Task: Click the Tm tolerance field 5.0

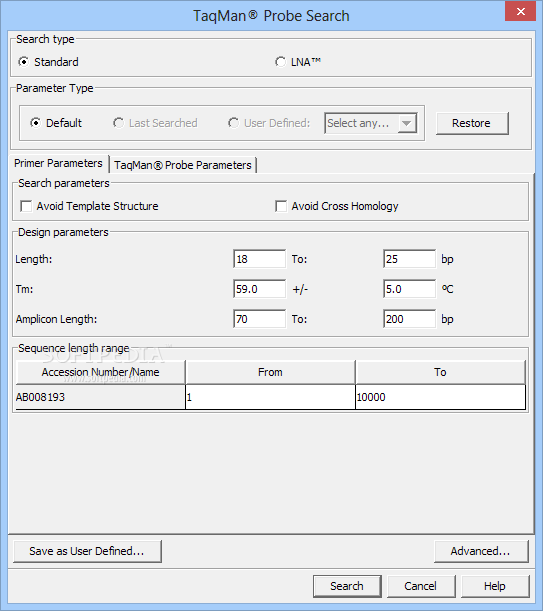Action: (x=409, y=289)
